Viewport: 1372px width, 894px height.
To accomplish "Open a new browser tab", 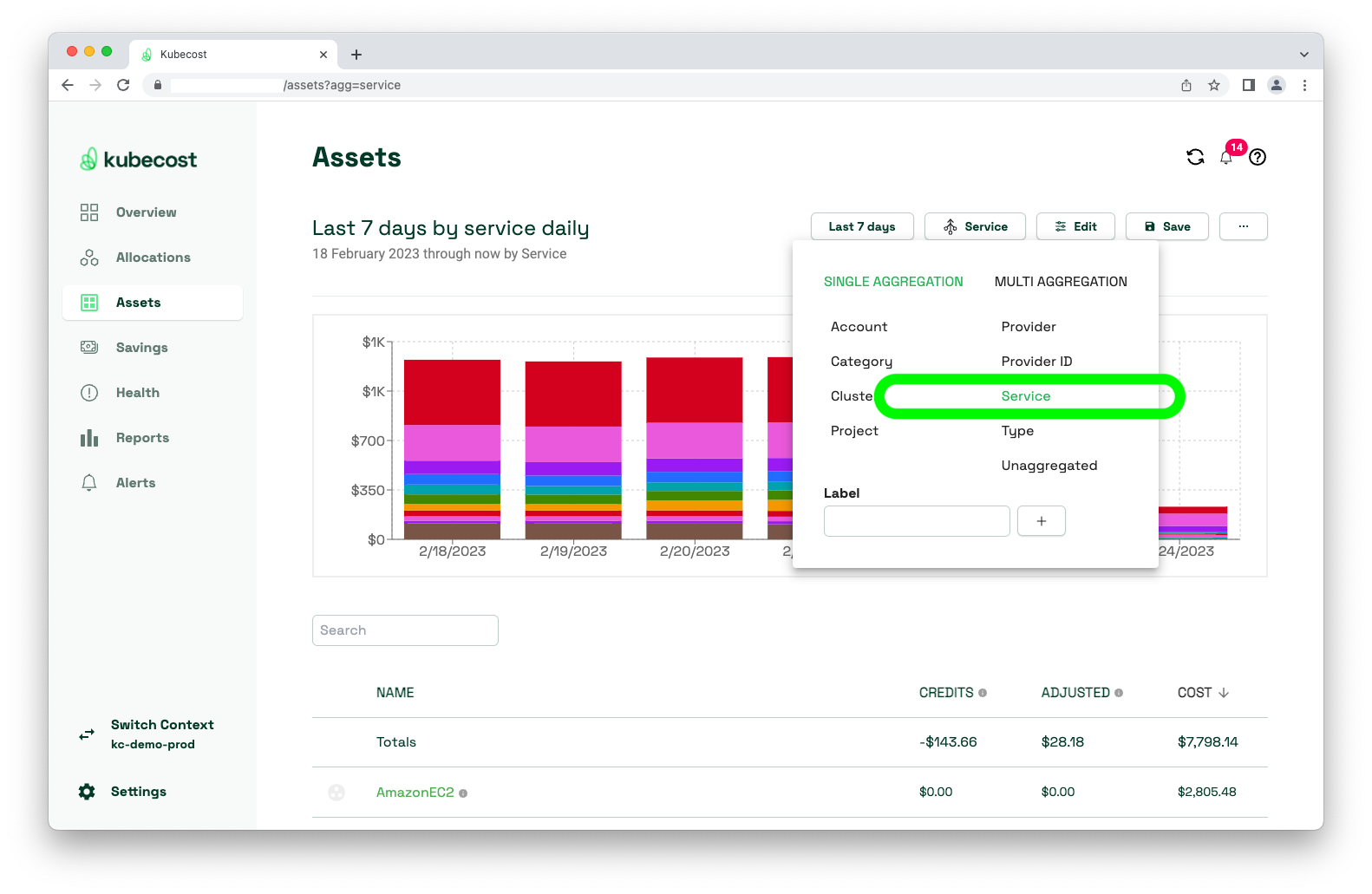I will point(356,55).
